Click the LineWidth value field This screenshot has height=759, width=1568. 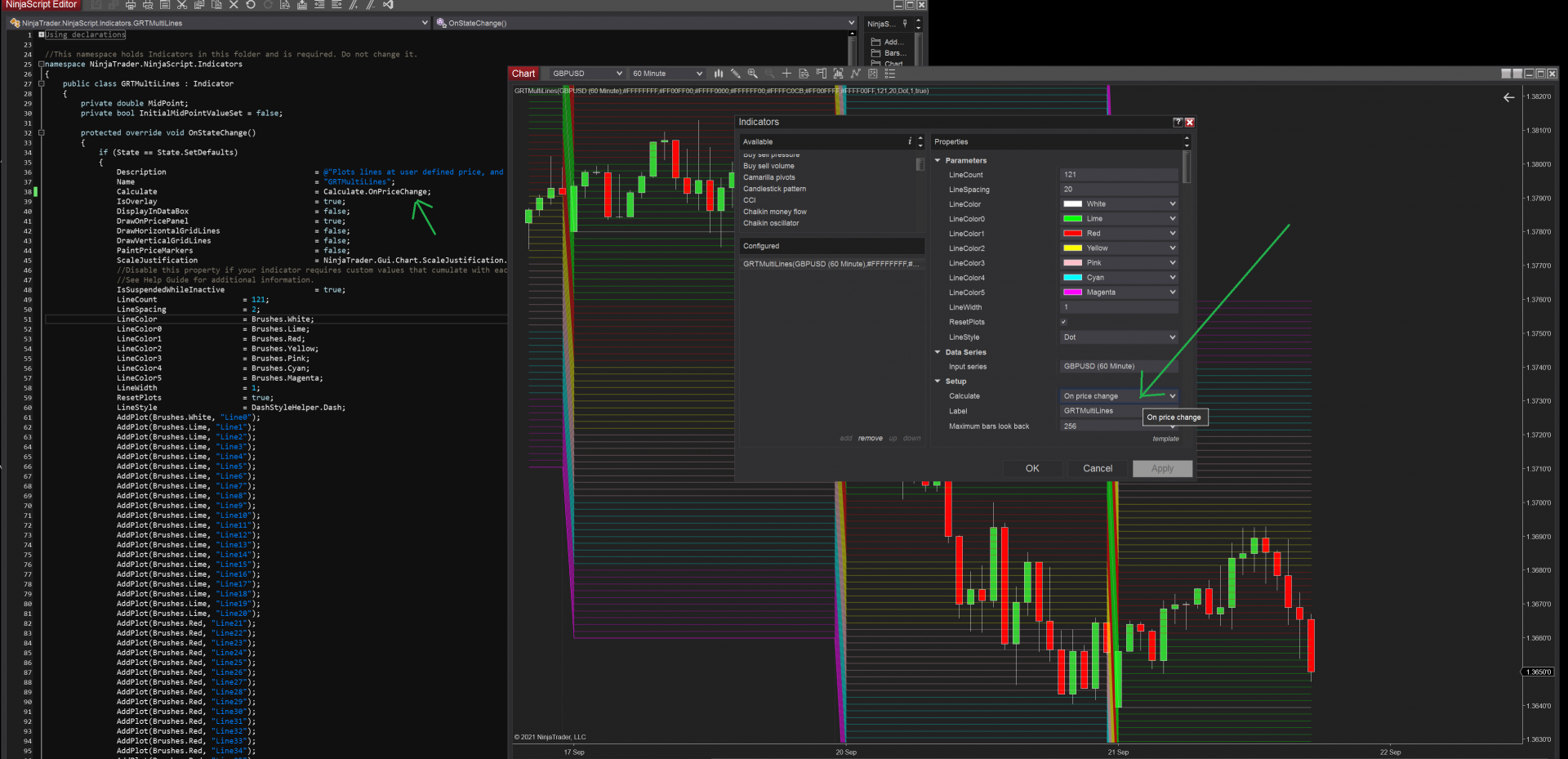coord(1119,308)
